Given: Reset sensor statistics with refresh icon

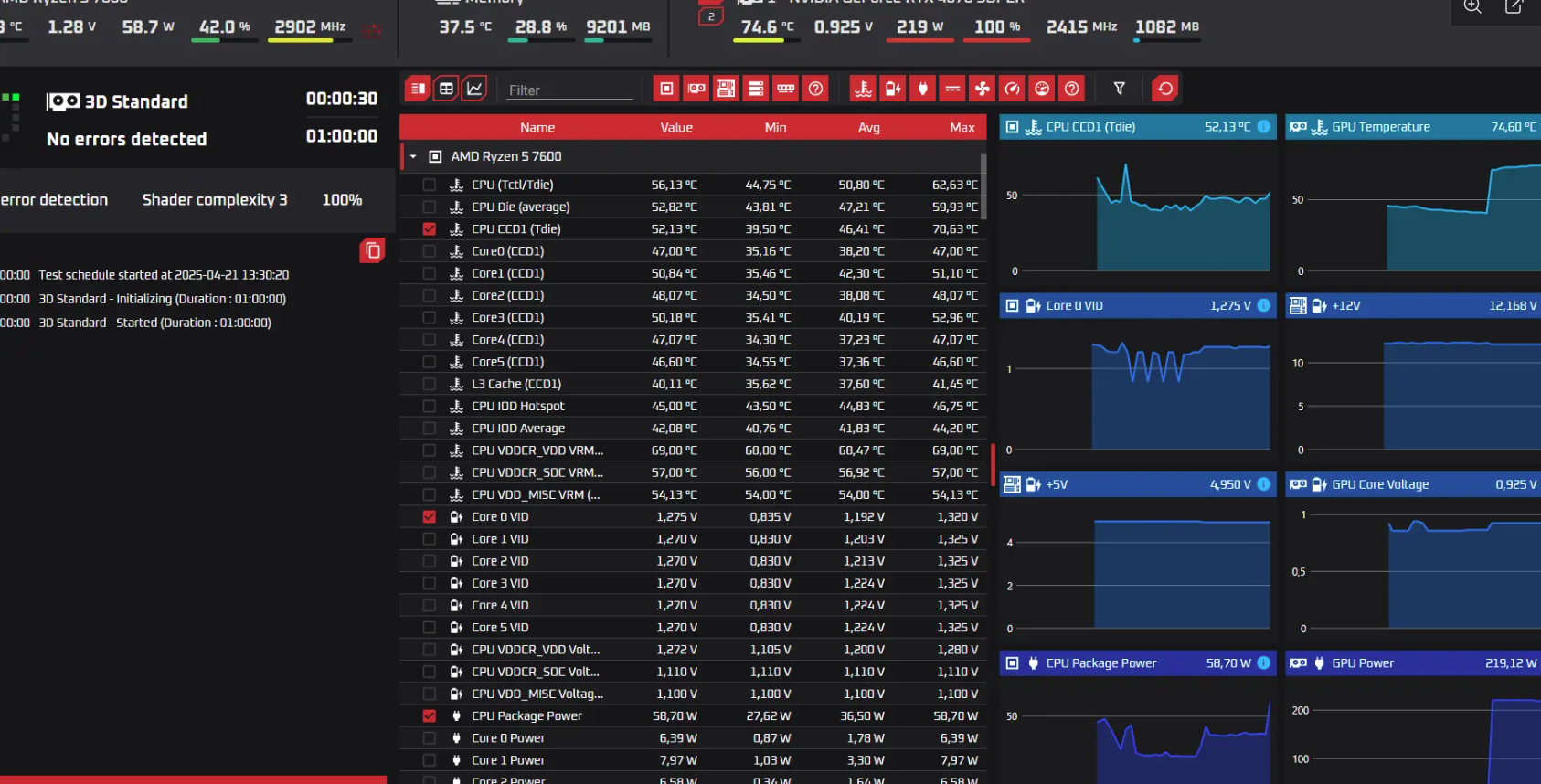Looking at the screenshot, I should [x=1164, y=89].
